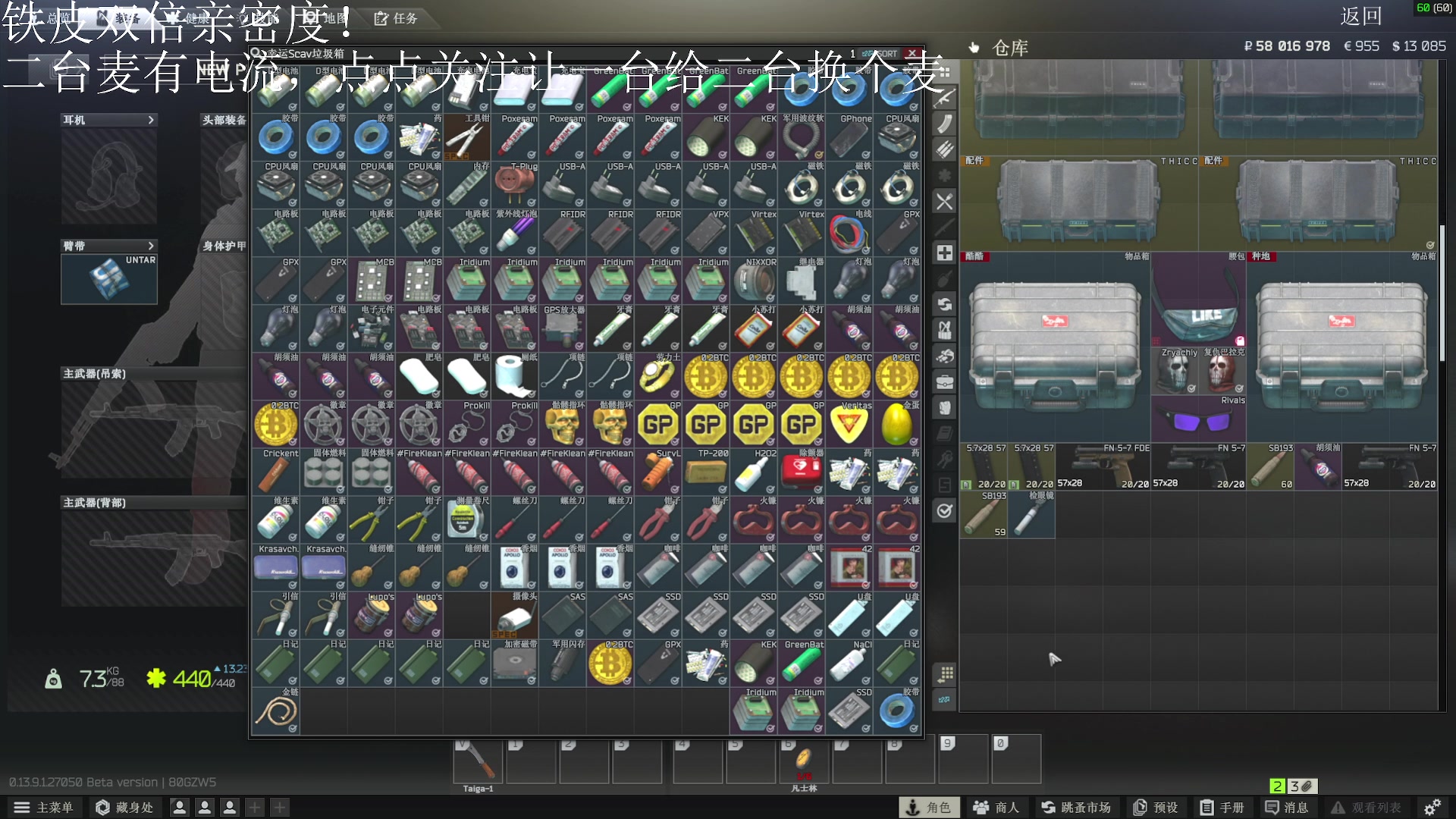
Task: Open 观看列表 watchlist
Action: 1367,808
